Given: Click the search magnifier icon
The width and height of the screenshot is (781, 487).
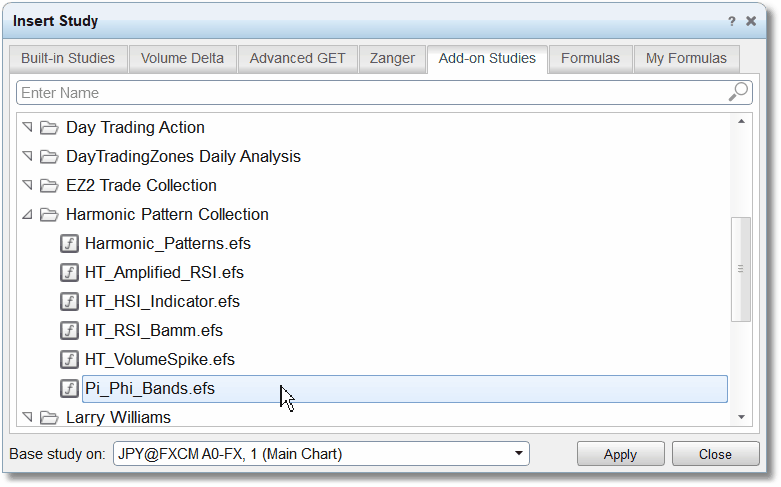Looking at the screenshot, I should pyautogui.click(x=738, y=92).
